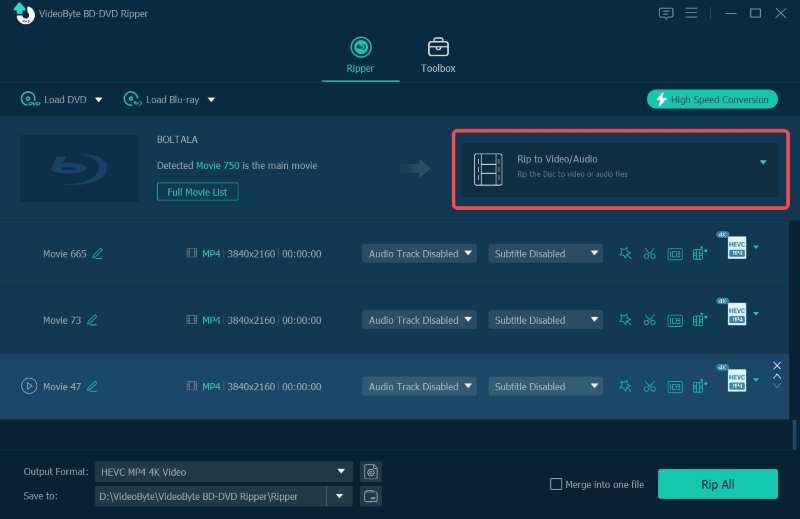The image size is (800, 519).
Task: Enable High Speed Conversion
Action: click(712, 100)
